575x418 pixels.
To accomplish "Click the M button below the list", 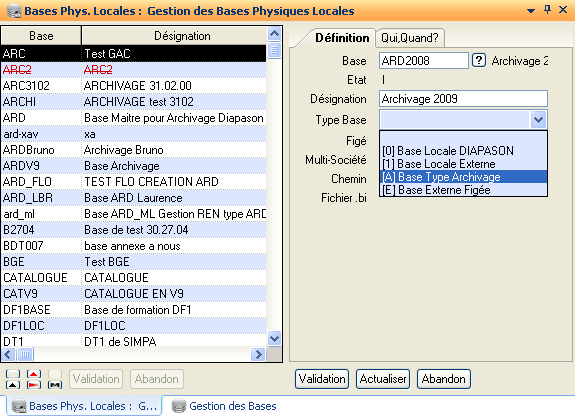I will (55, 385).
